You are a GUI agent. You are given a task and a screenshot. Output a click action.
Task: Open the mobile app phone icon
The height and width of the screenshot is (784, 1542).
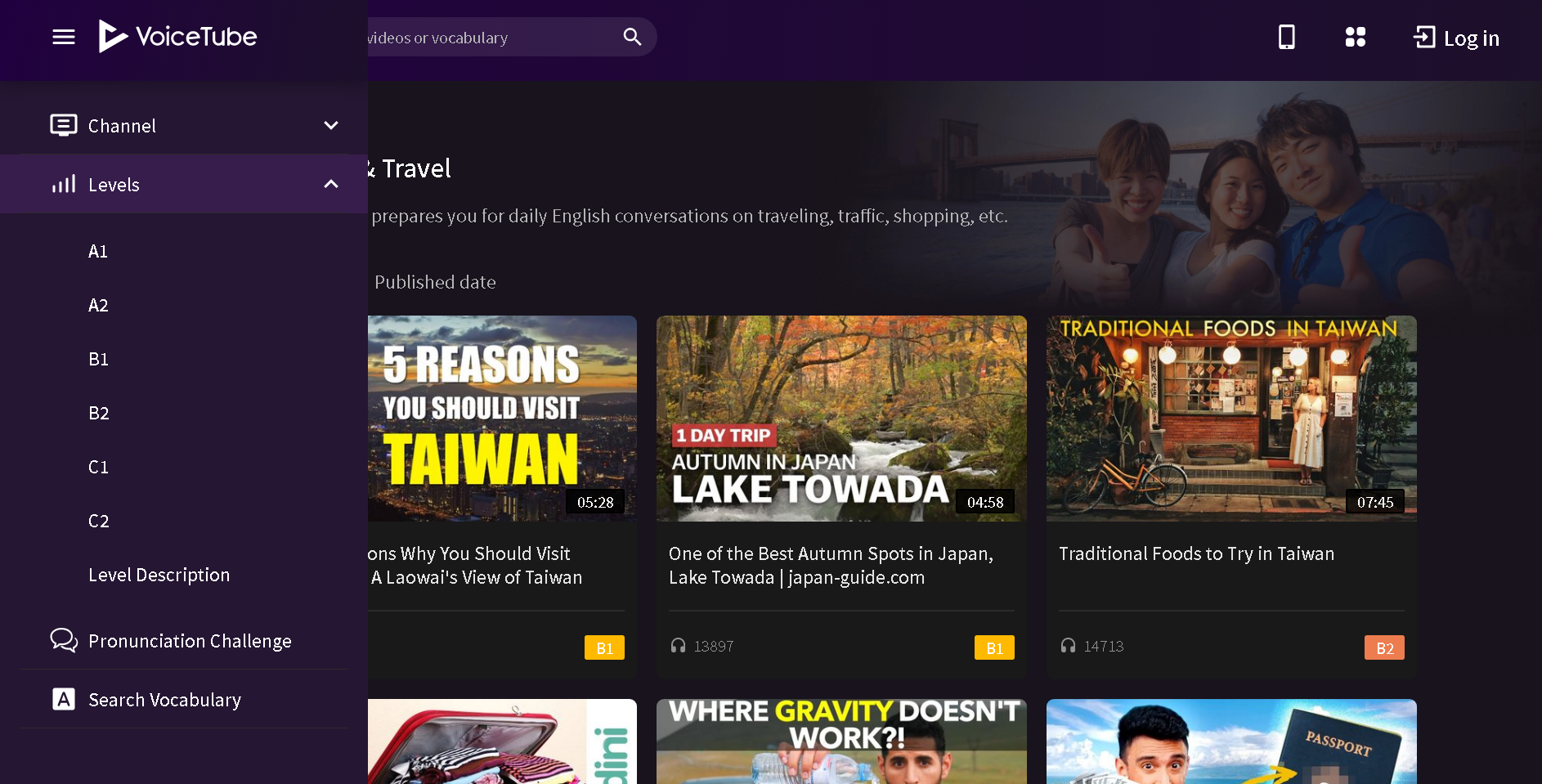(1287, 37)
